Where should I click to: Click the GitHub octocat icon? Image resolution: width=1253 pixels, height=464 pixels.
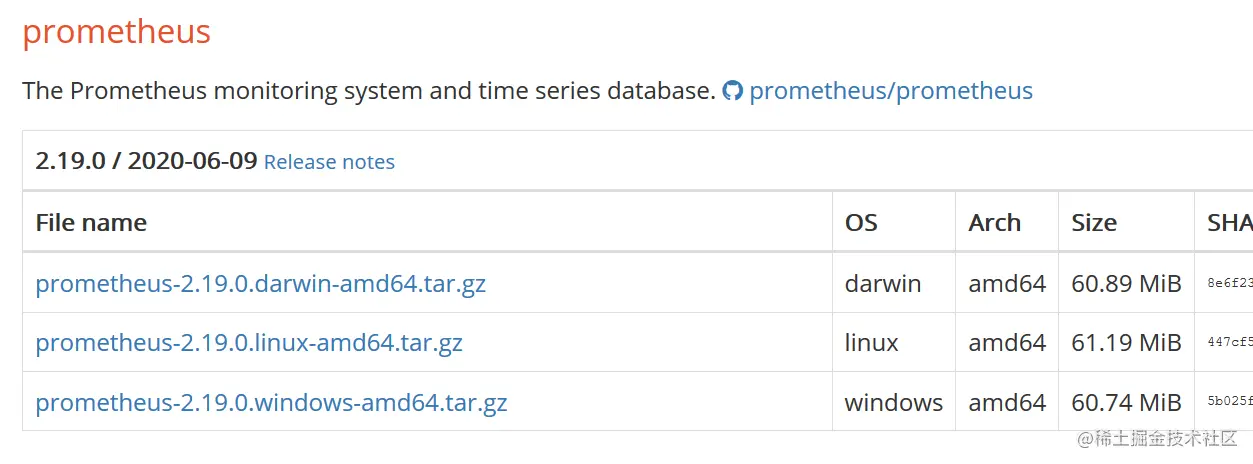tap(733, 92)
